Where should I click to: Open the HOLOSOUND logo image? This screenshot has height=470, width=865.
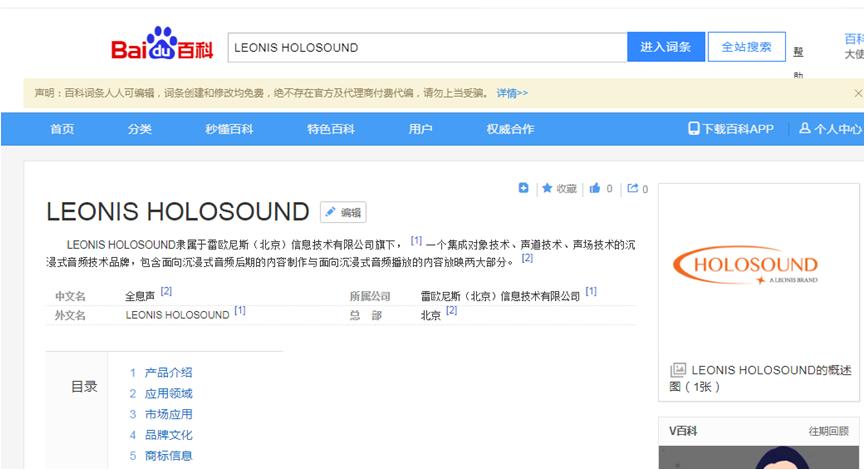point(747,265)
